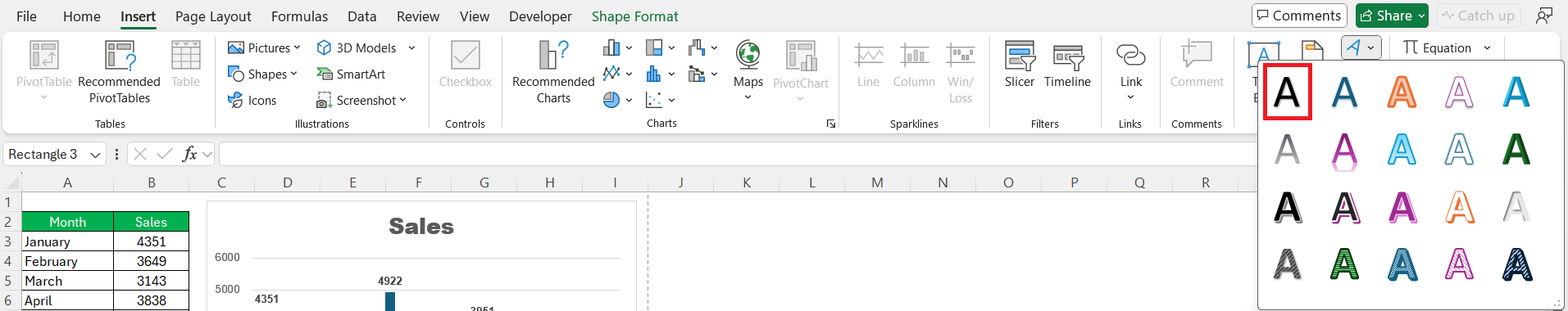Viewport: 1568px width, 311px height.
Task: Expand the Equation dropdown arrow
Action: [x=1487, y=47]
